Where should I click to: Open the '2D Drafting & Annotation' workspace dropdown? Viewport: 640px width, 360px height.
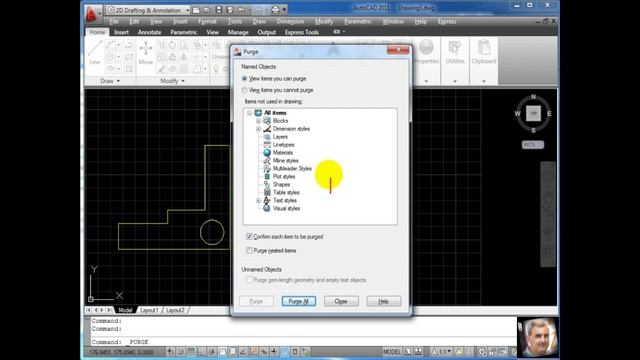148,10
